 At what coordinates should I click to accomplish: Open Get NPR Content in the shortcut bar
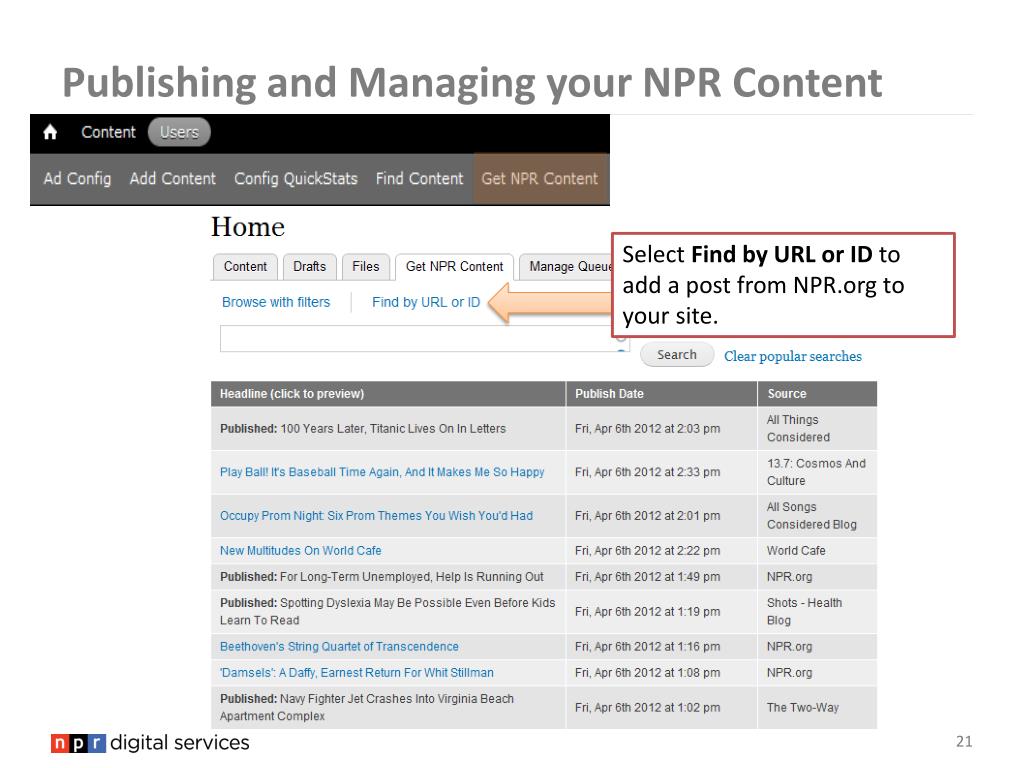(539, 179)
